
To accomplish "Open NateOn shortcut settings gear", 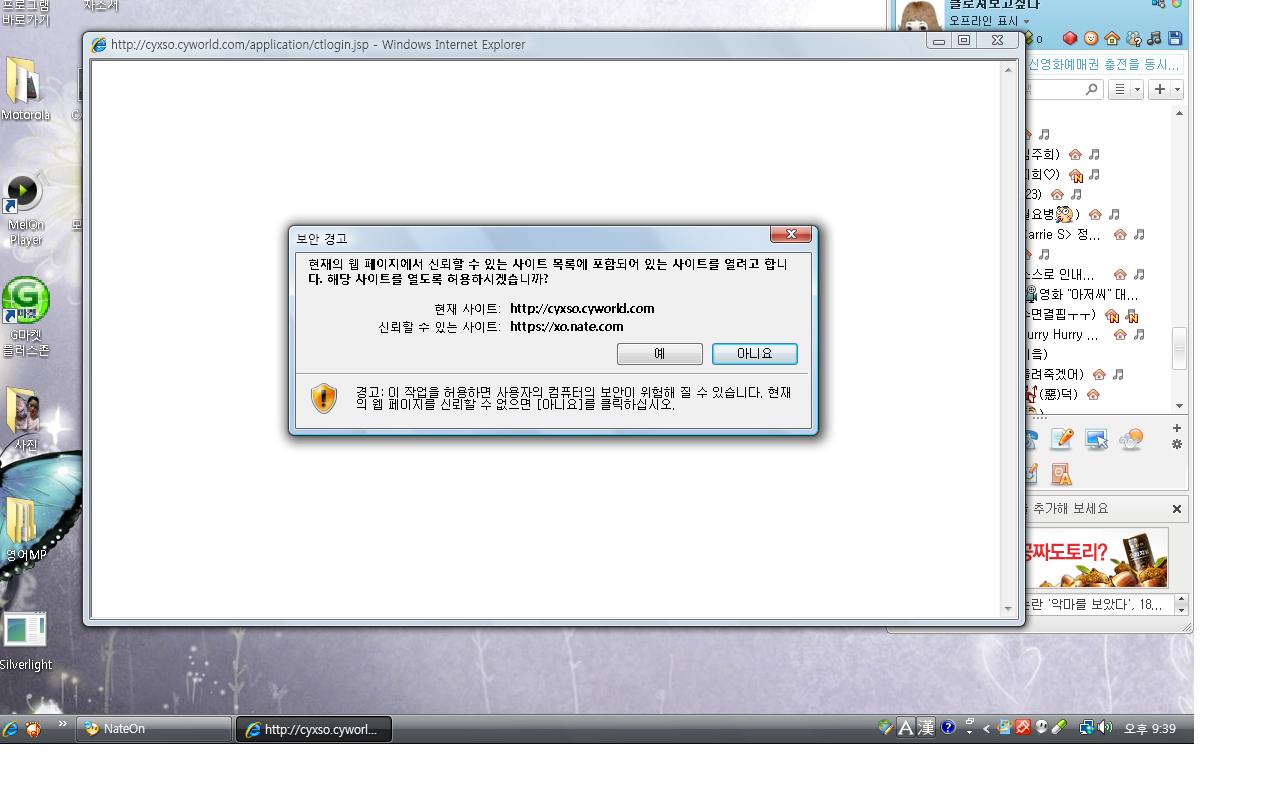I will (x=1177, y=444).
